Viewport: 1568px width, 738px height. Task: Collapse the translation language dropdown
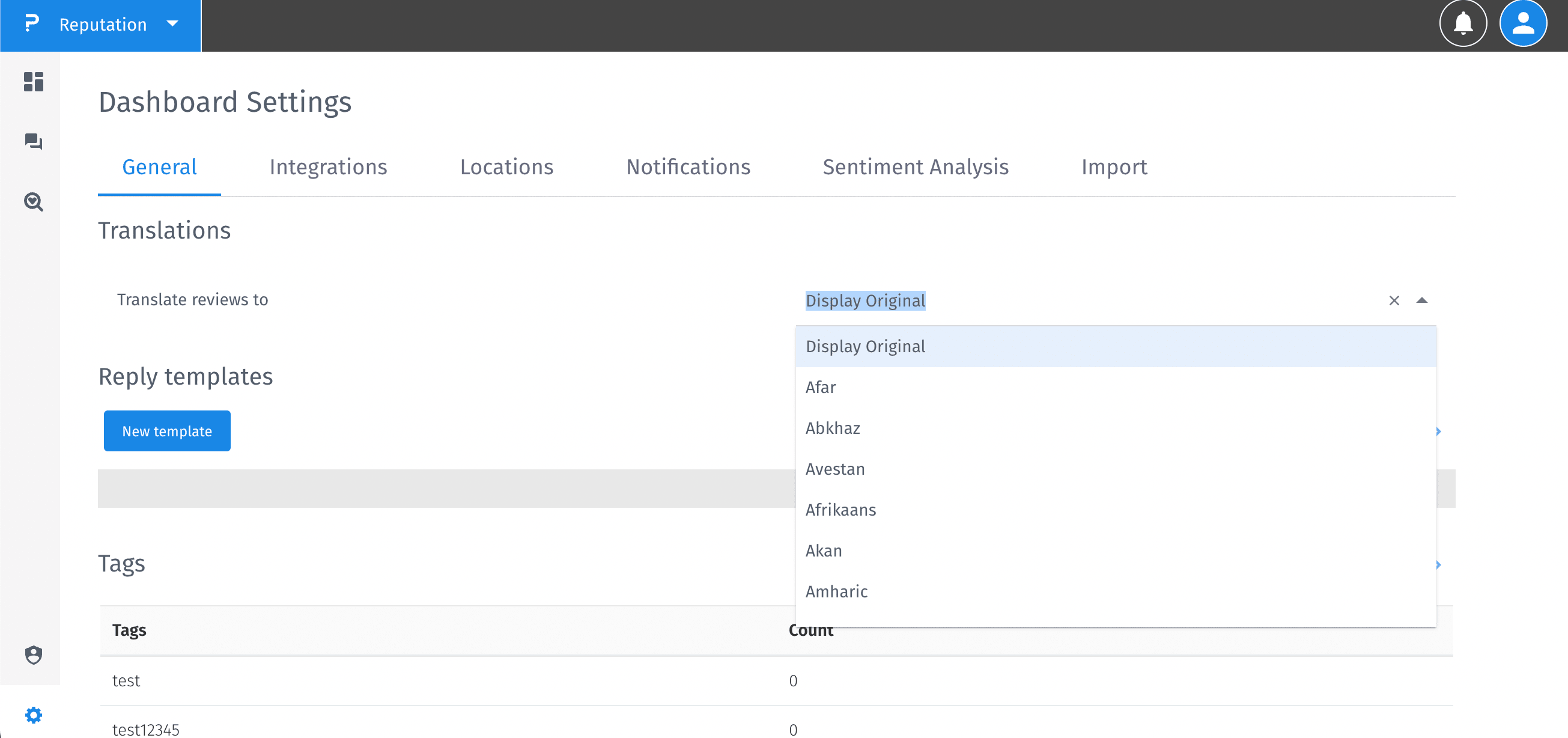pos(1421,300)
